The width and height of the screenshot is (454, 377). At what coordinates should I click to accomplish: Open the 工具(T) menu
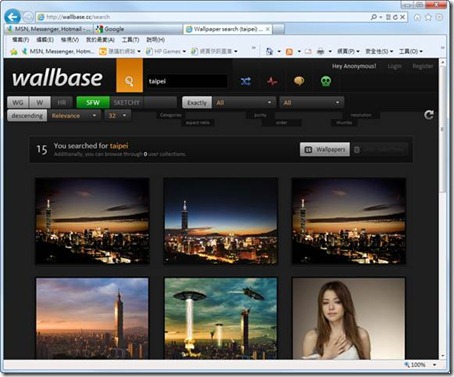tap(130, 40)
